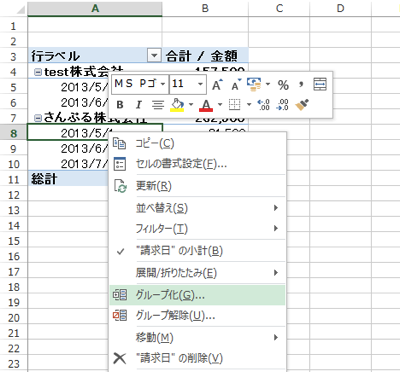Open font size 11 dropdown

point(200,84)
